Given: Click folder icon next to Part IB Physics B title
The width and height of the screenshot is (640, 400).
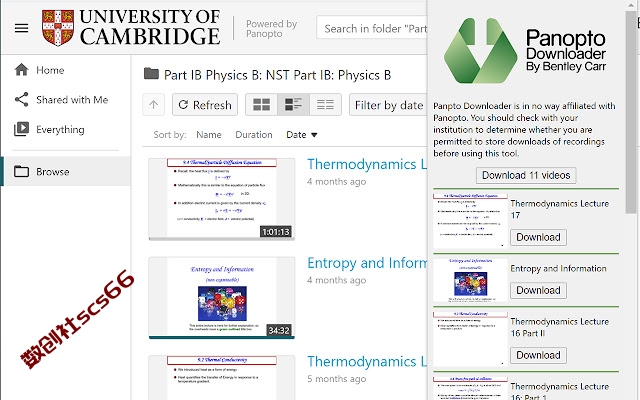Looking at the screenshot, I should pos(151,74).
